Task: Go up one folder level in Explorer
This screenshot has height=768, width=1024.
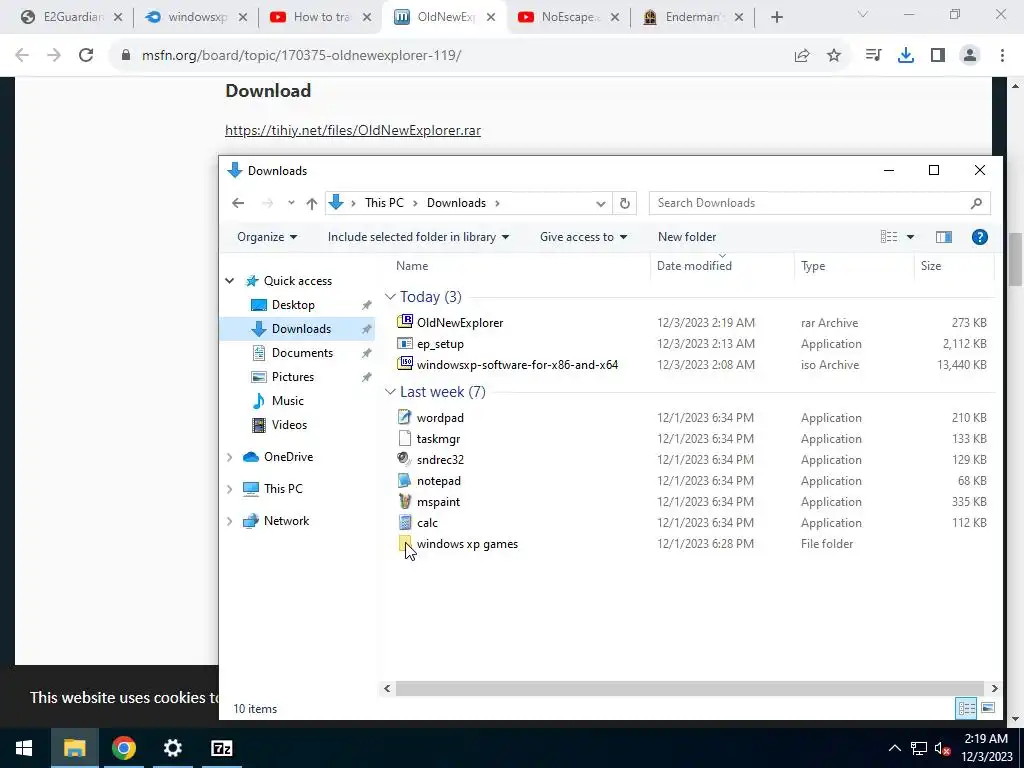Action: (x=312, y=203)
